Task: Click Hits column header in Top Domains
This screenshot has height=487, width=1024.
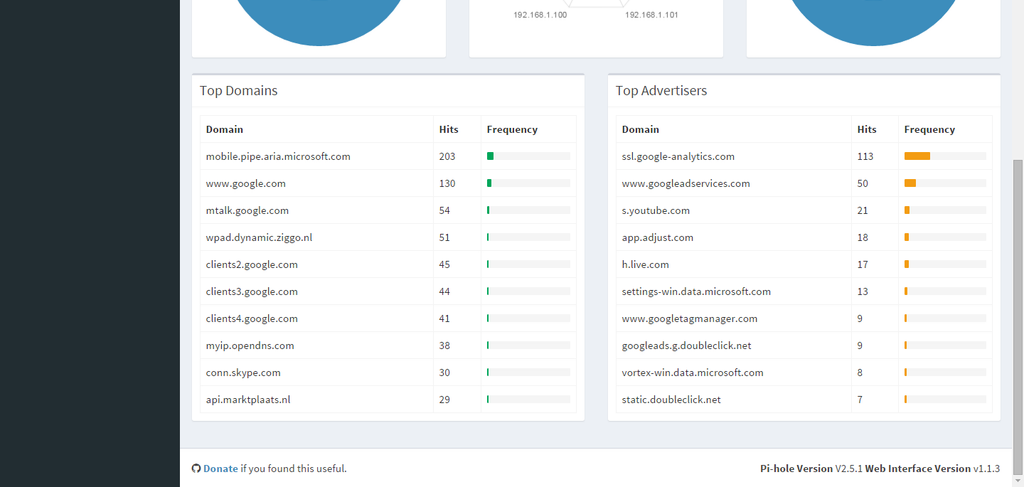Action: [x=449, y=129]
